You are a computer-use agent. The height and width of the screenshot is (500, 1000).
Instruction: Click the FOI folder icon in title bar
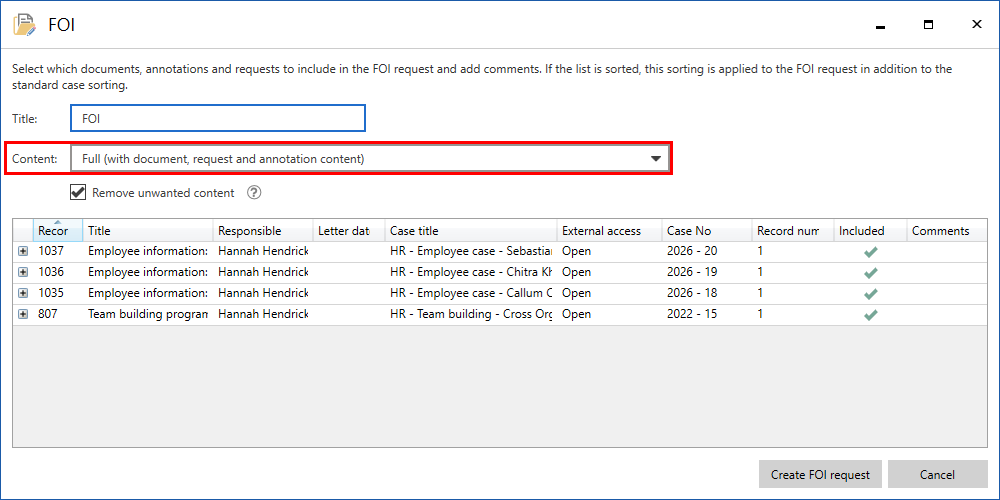click(25, 25)
